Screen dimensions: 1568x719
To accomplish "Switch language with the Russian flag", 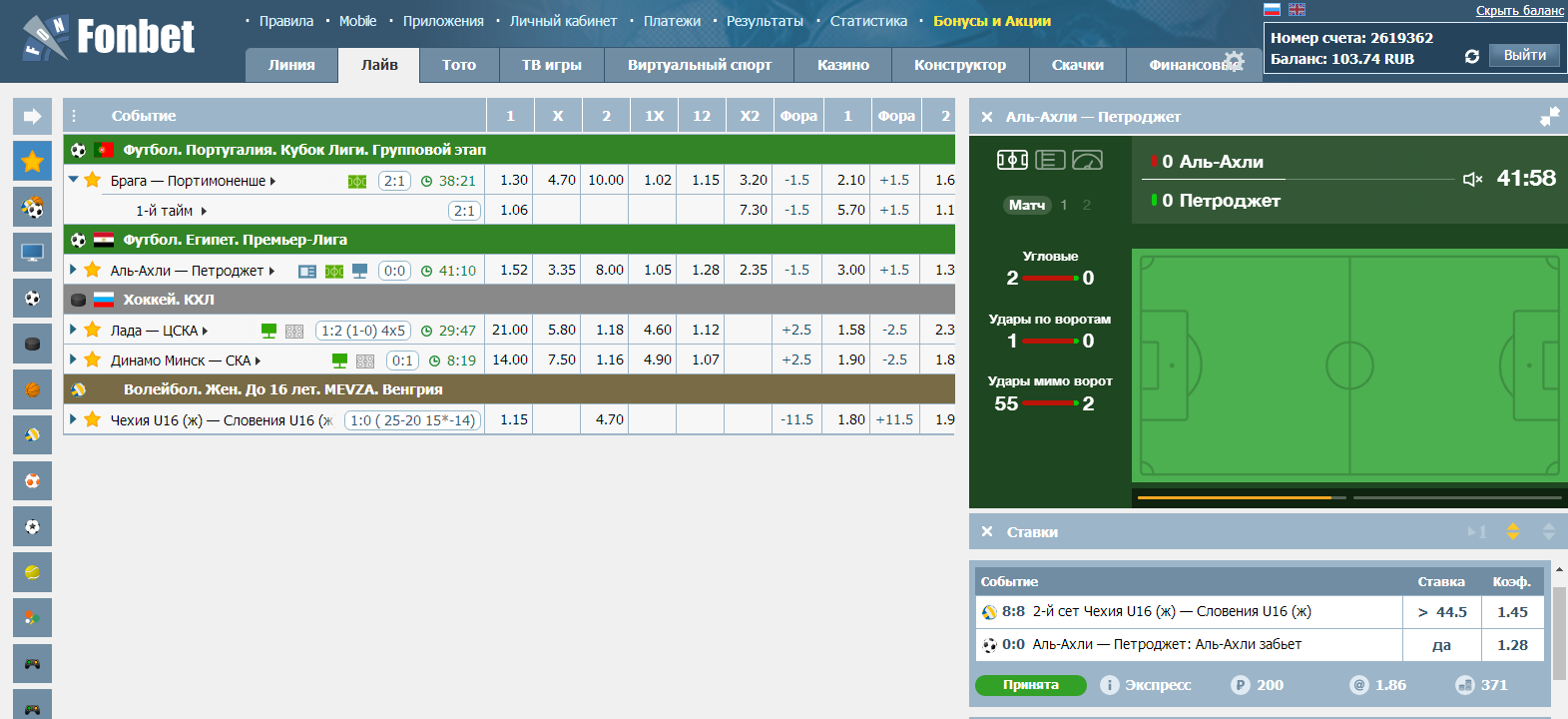I will click(x=1272, y=9).
